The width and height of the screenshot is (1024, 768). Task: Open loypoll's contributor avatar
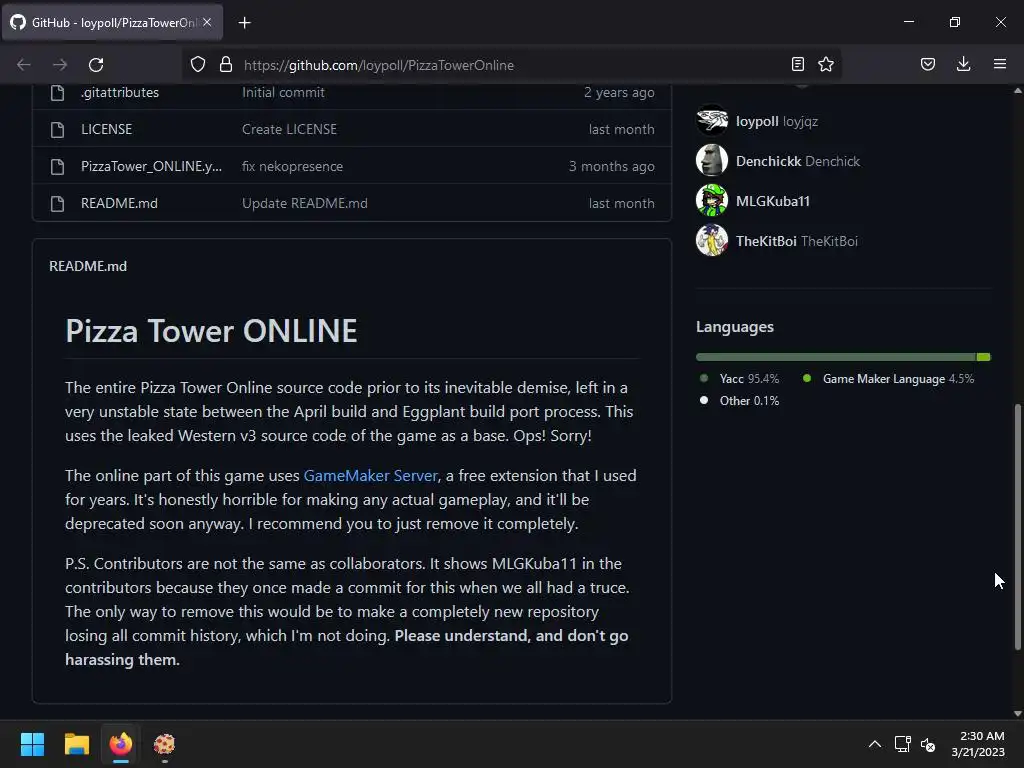[712, 120]
